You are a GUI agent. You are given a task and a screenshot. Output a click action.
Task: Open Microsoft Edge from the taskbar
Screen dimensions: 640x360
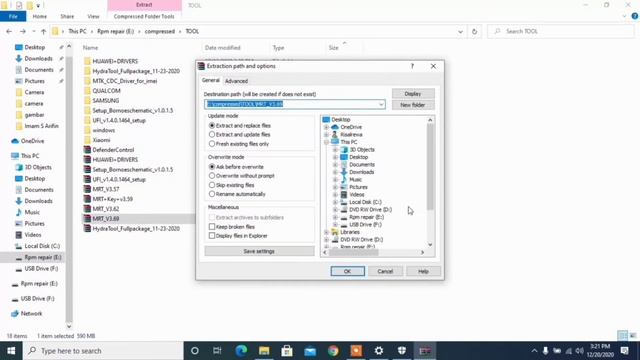pyautogui.click(x=241, y=351)
